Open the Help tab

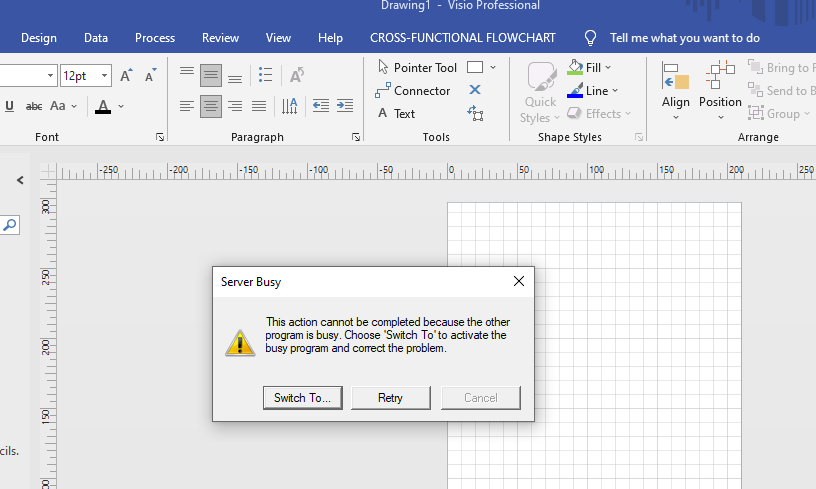tap(330, 38)
